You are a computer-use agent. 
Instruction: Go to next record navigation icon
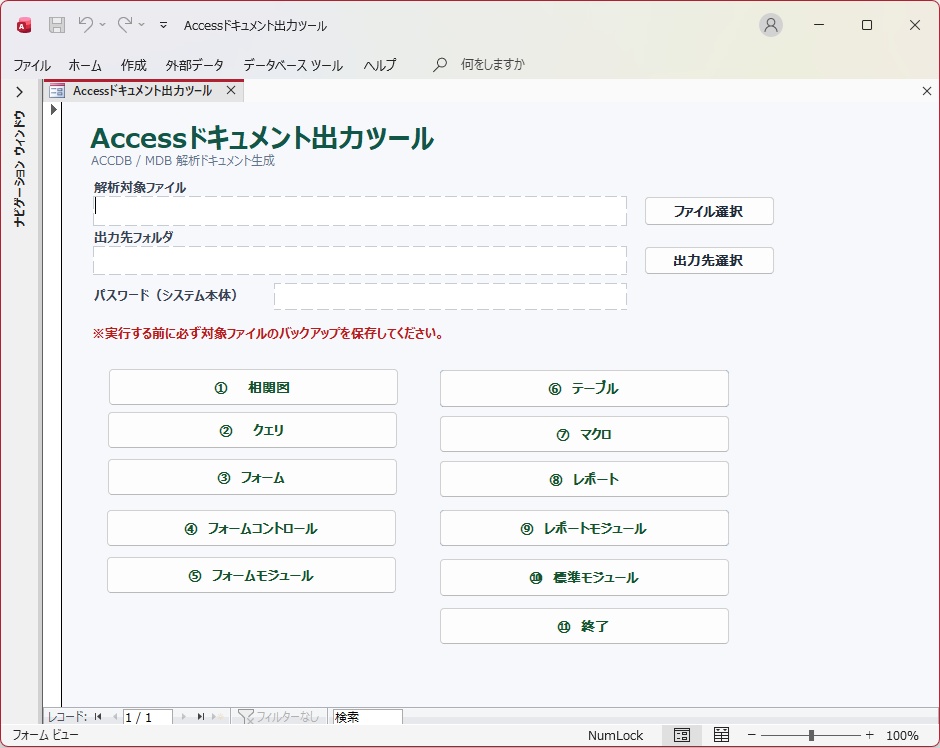click(x=183, y=717)
